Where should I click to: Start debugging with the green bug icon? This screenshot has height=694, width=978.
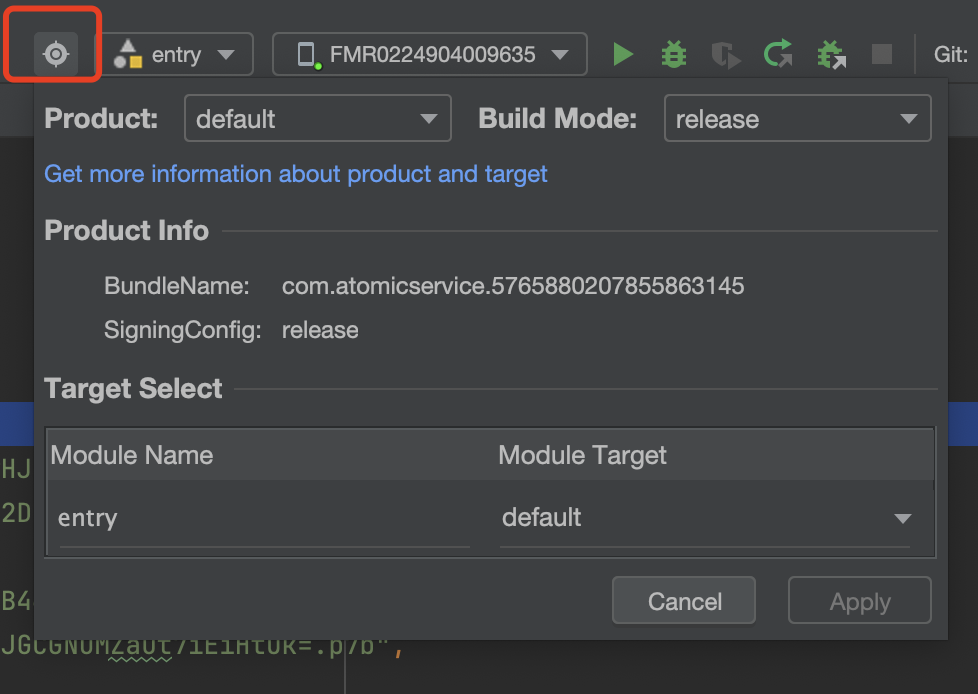[674, 54]
